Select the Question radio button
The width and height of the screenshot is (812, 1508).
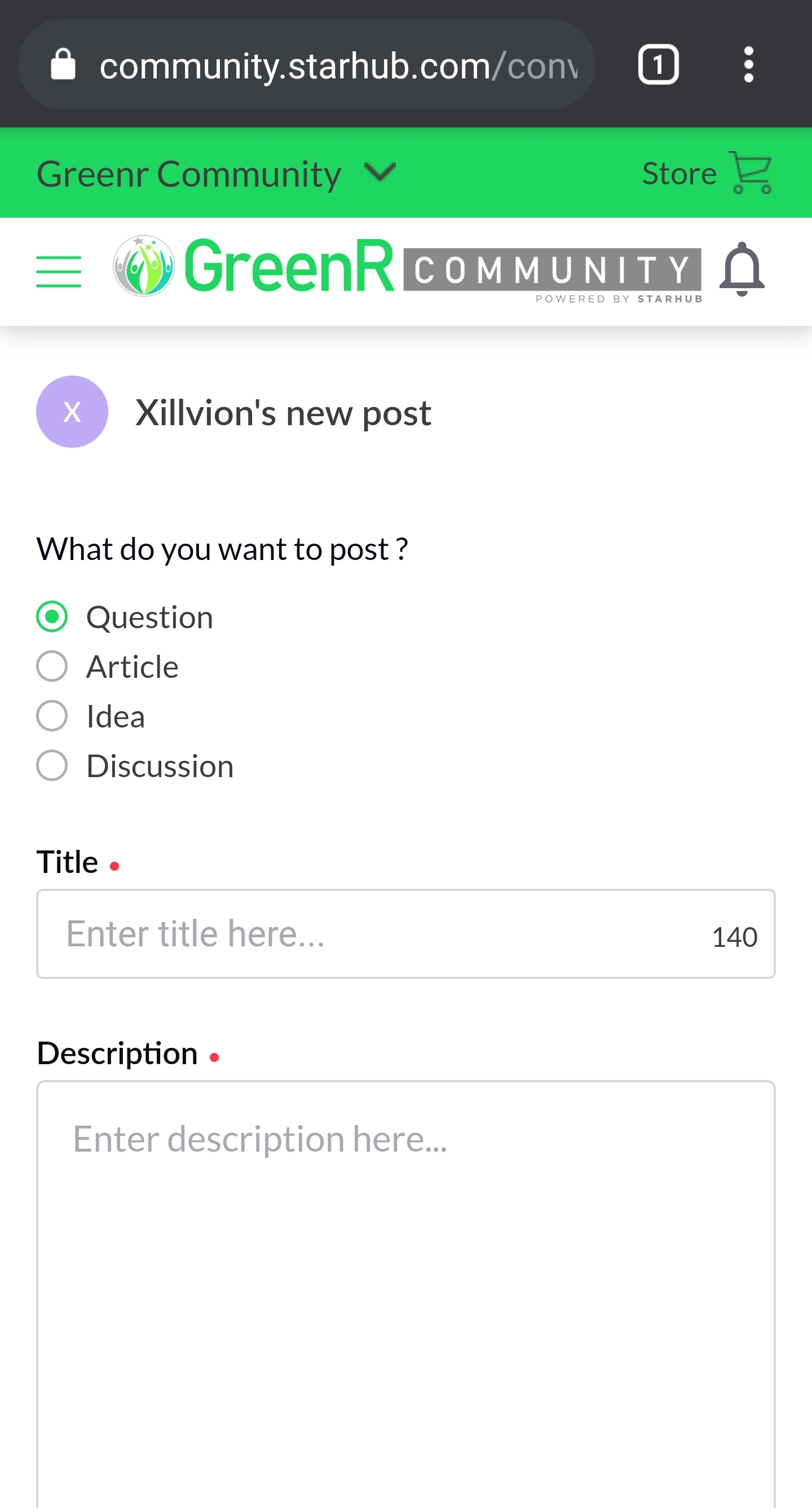(52, 616)
